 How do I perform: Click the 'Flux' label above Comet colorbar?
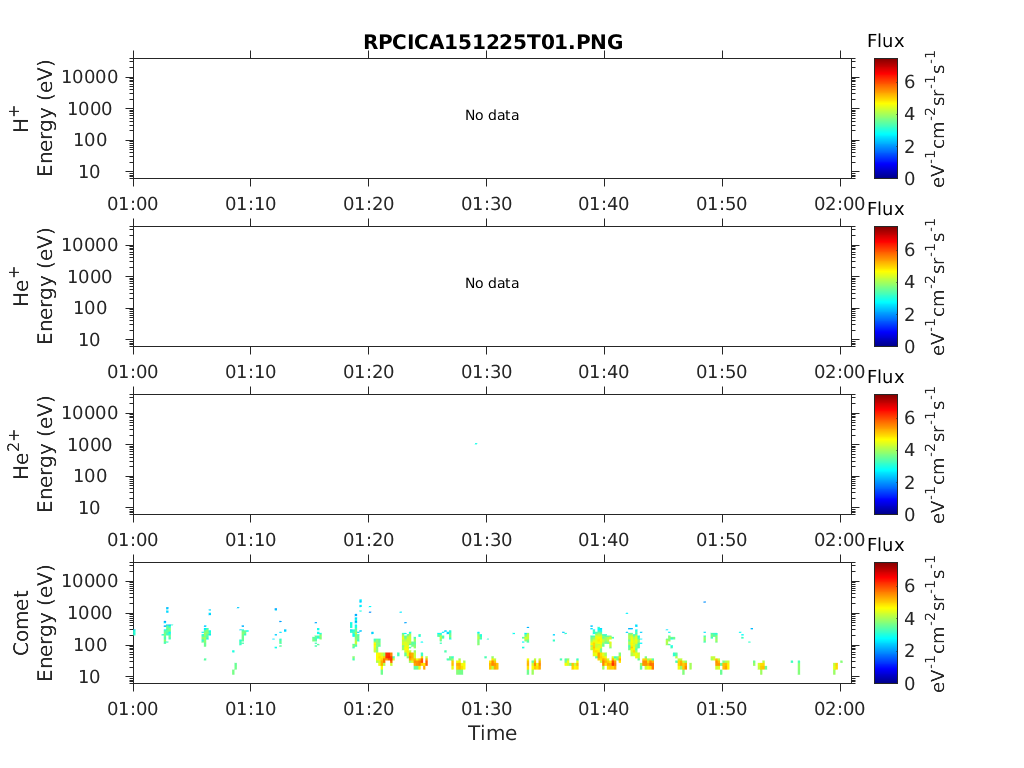tap(886, 545)
